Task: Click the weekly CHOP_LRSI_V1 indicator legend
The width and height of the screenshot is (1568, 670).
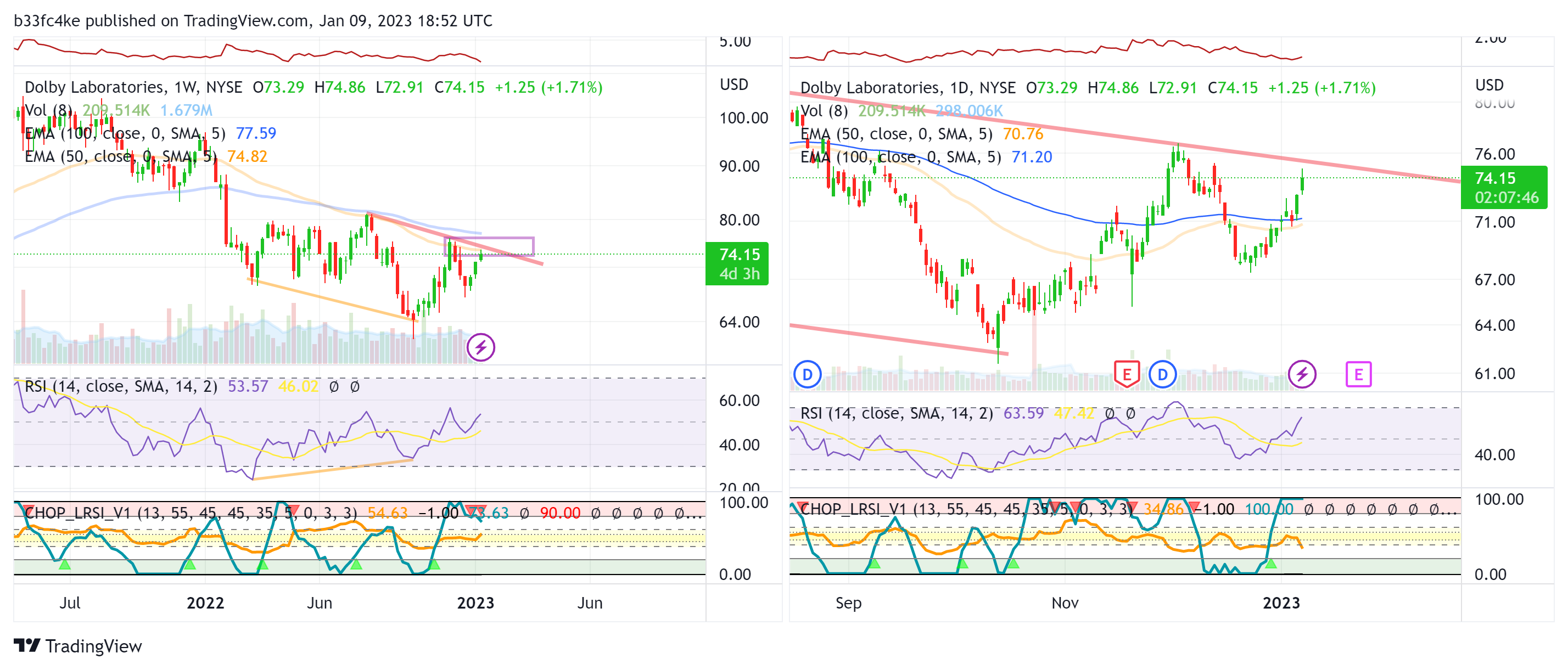Action: (x=363, y=513)
